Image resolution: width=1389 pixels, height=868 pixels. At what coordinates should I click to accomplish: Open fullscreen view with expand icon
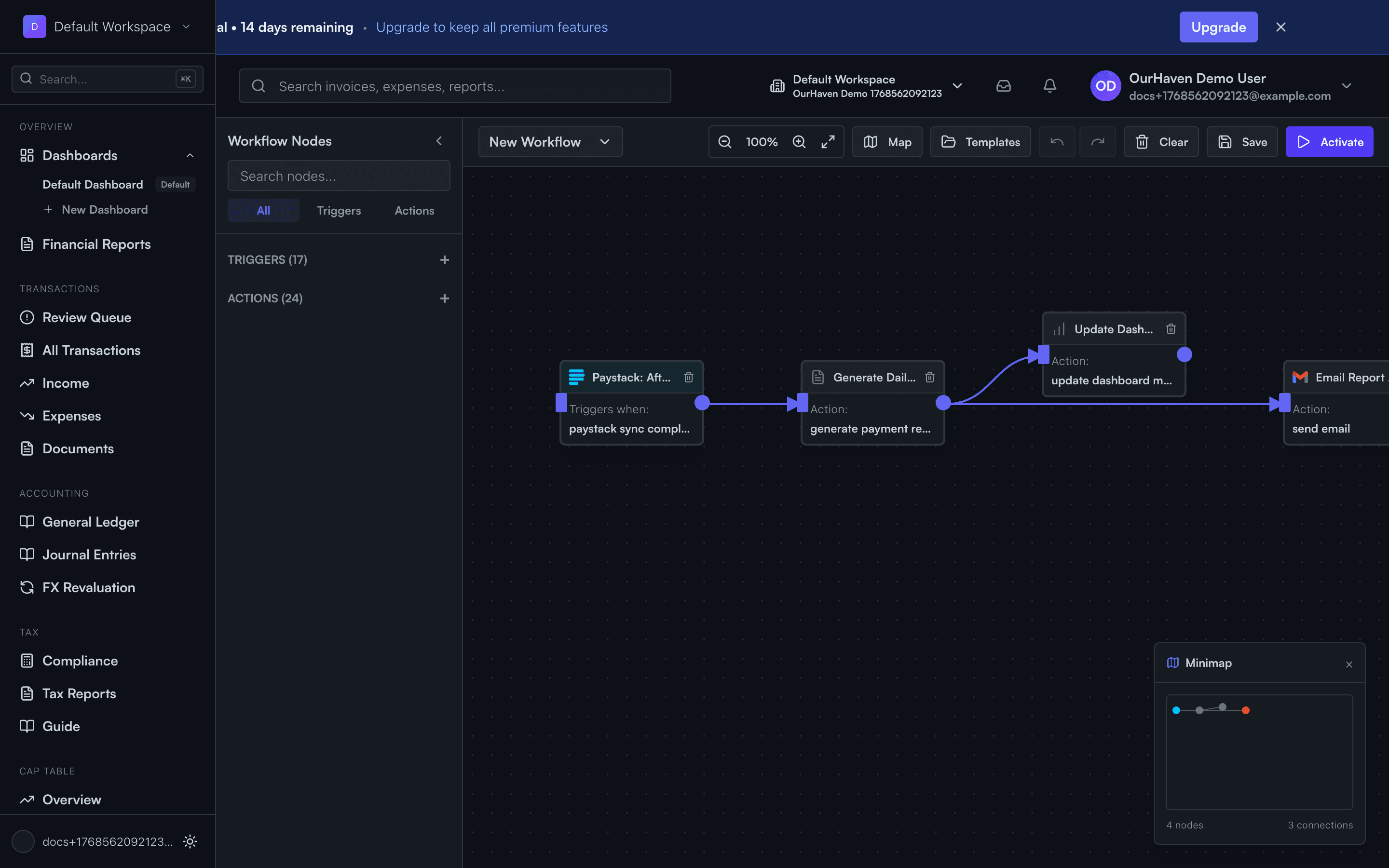click(828, 142)
